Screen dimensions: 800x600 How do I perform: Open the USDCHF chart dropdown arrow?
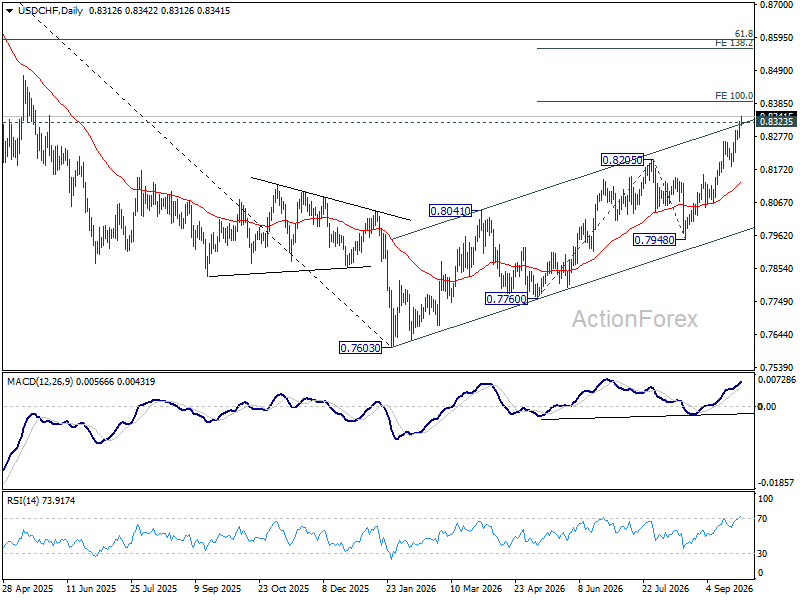pos(9,11)
